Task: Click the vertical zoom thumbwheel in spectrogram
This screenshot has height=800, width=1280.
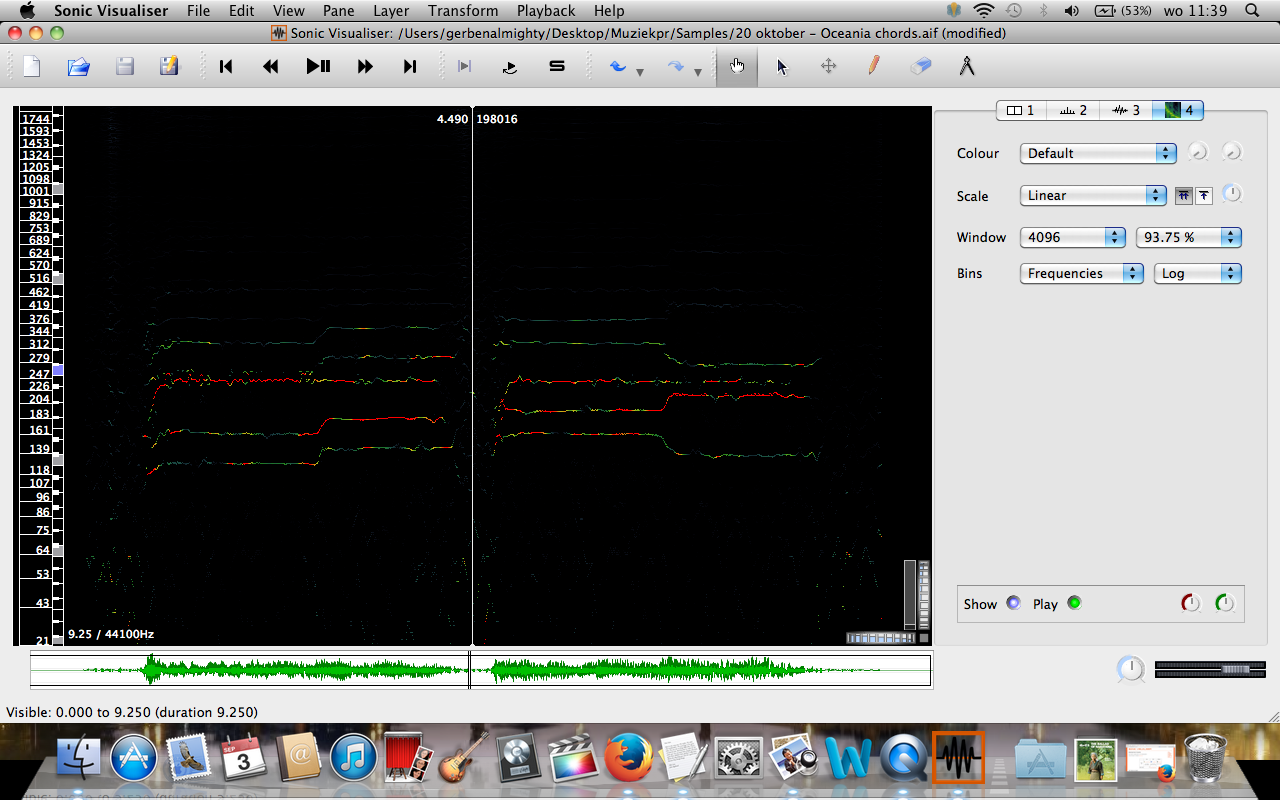Action: pos(924,594)
